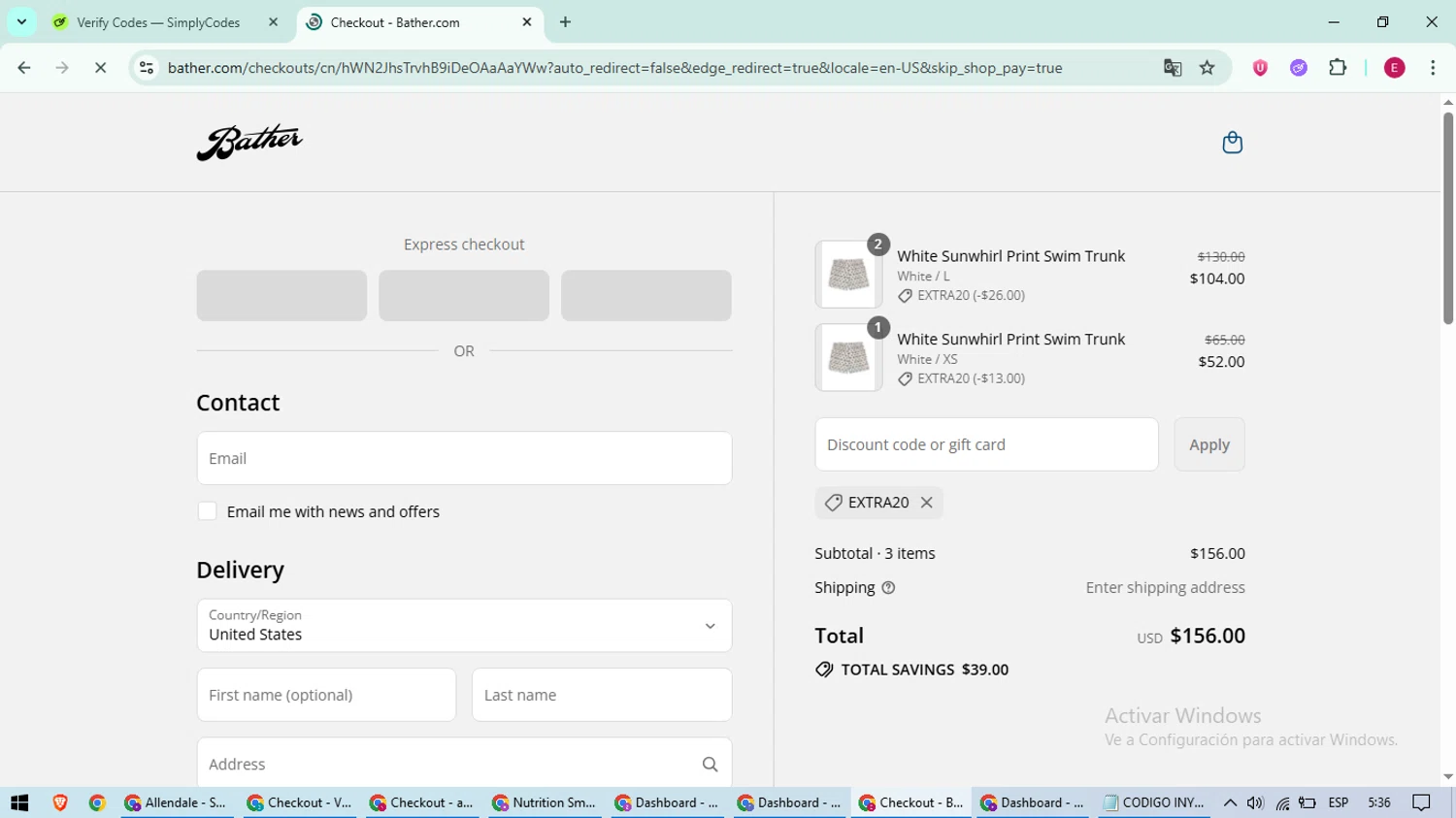The height and width of the screenshot is (818, 1456).
Task: Go back to previous page
Action: point(24,68)
